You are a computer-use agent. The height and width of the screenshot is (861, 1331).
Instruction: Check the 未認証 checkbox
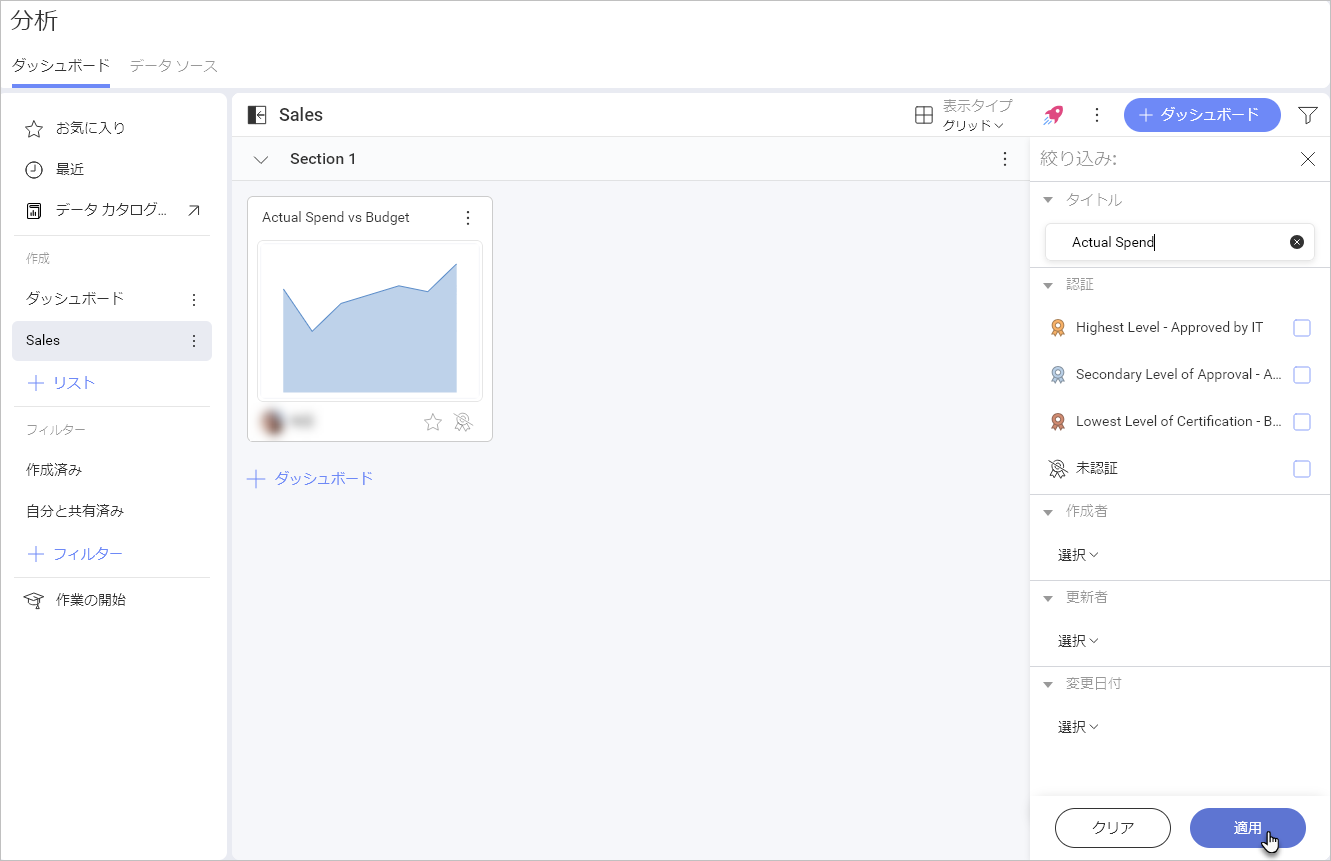pyautogui.click(x=1302, y=468)
